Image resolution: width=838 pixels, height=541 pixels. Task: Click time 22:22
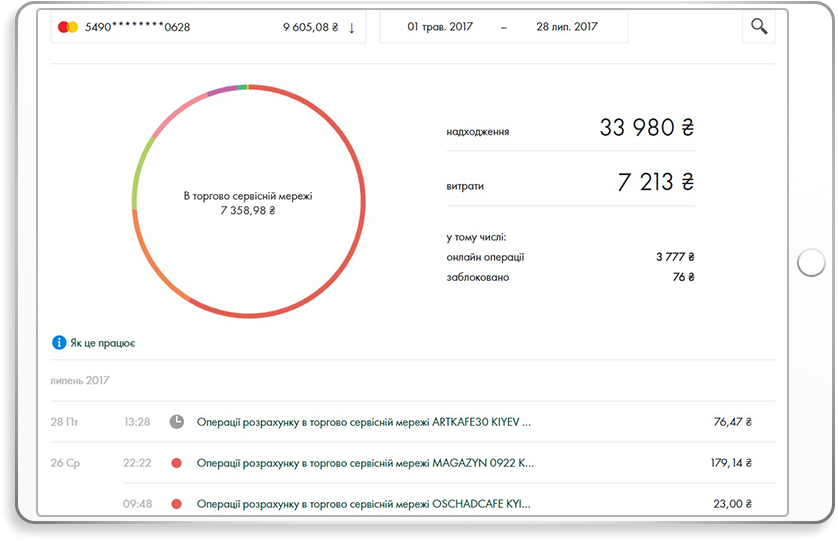137,463
